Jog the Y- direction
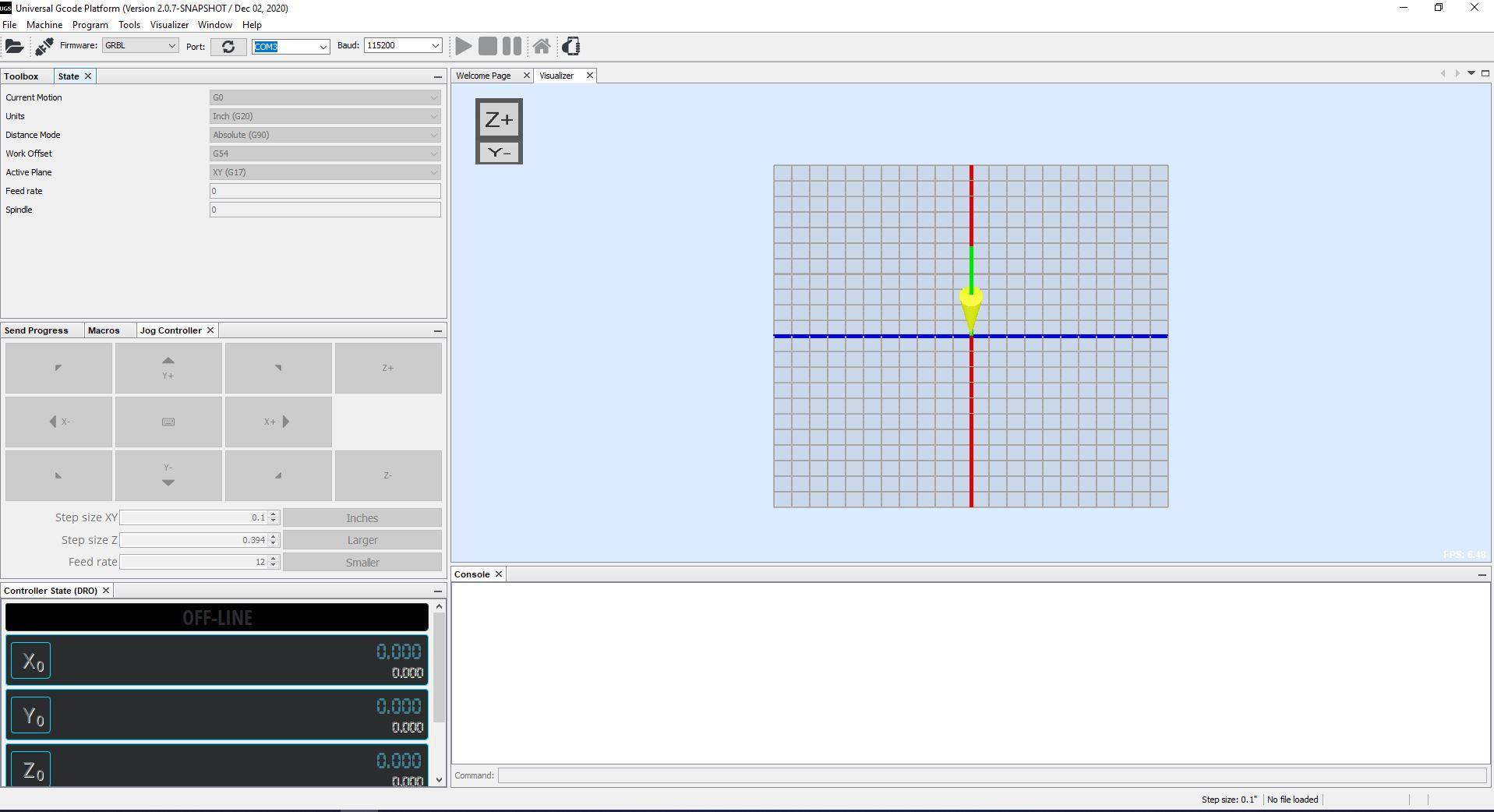 click(x=168, y=475)
